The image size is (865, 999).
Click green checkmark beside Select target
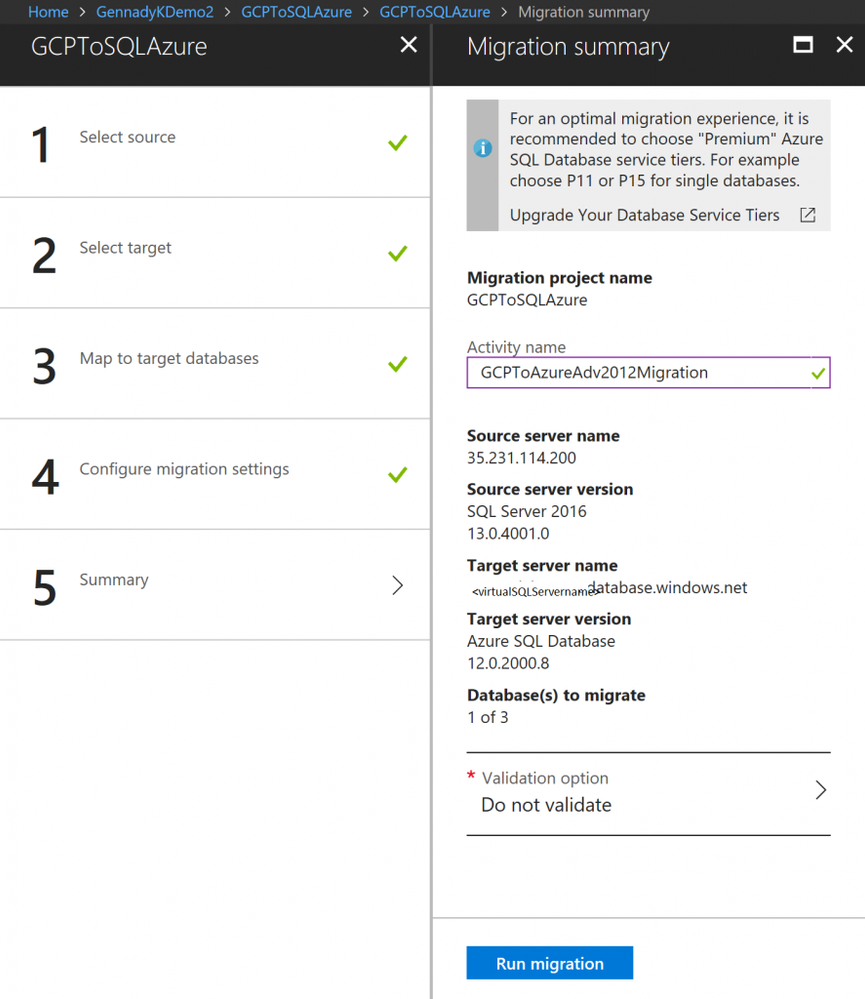coord(397,253)
